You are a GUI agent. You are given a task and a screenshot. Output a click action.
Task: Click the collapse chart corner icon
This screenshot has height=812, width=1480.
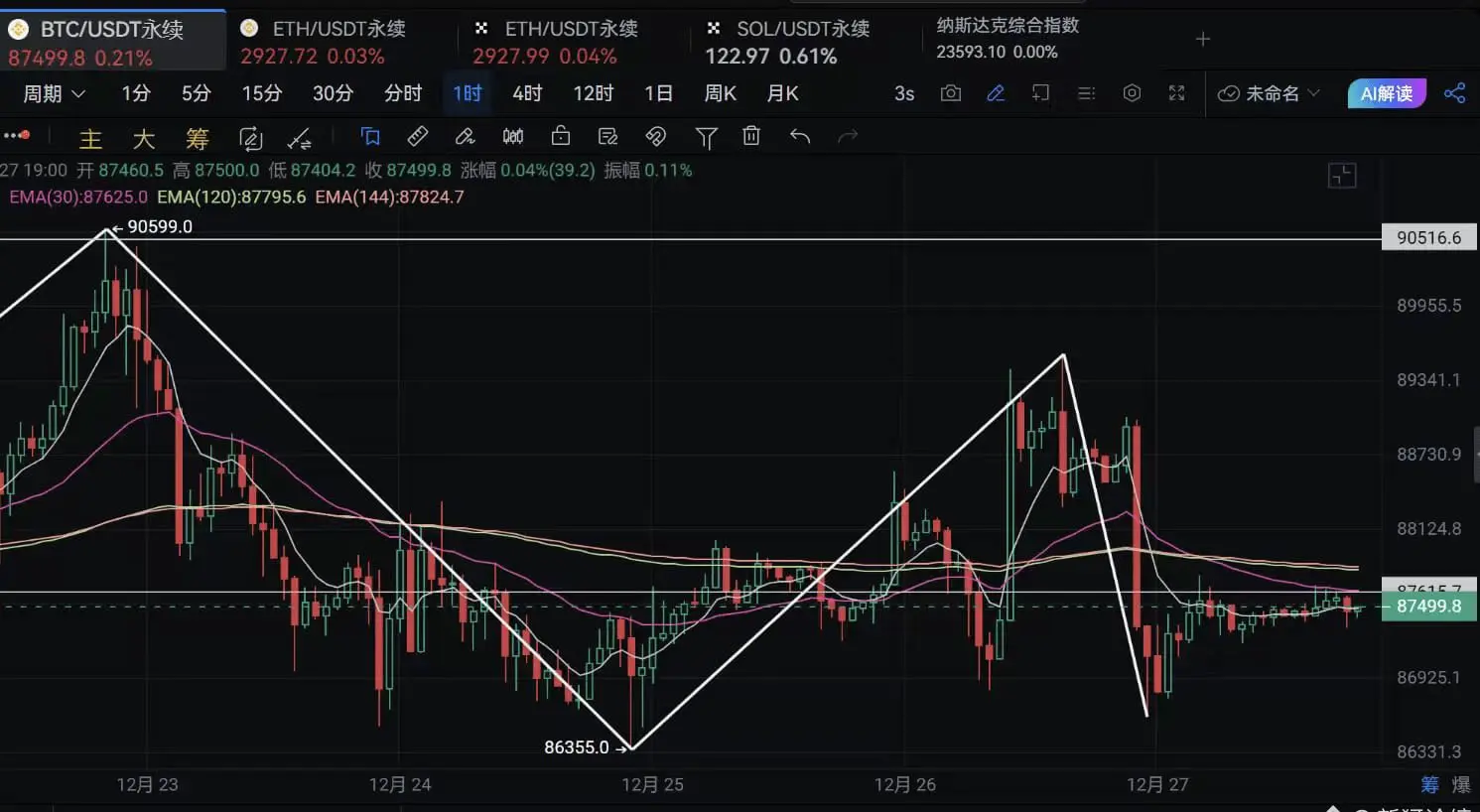tap(1342, 176)
